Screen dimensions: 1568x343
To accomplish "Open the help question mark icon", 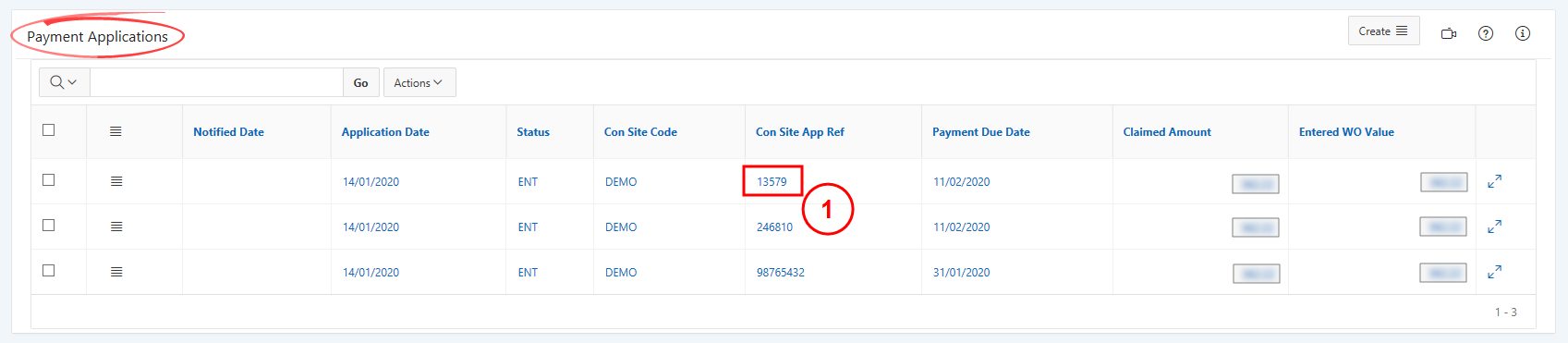I will [1486, 34].
